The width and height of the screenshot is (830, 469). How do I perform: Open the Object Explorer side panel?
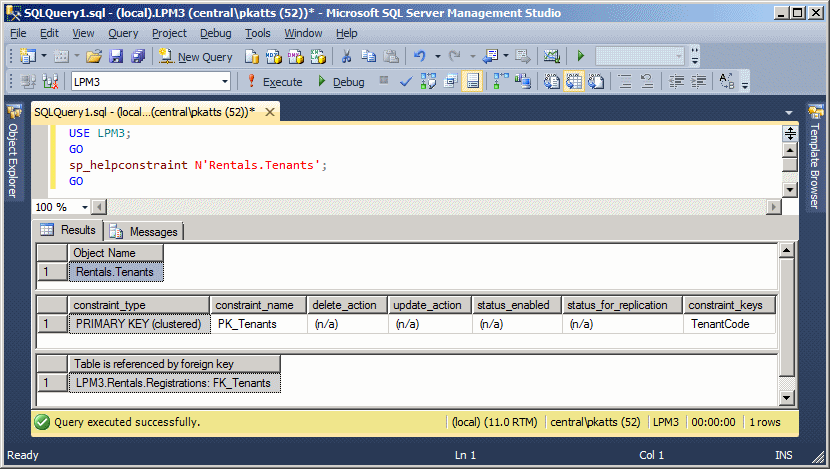click(13, 151)
